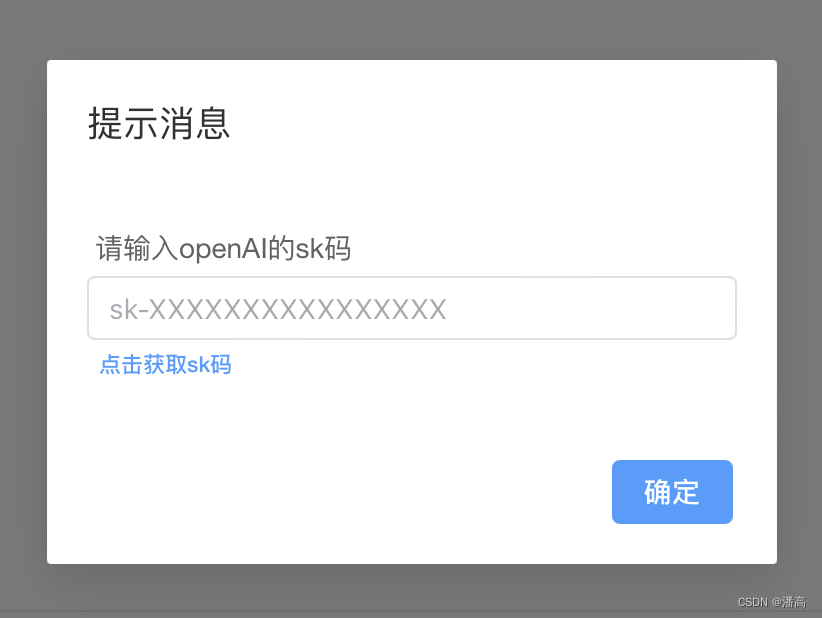822x618 pixels.
Task: Click the gray overlay above the dialog
Action: [x=411, y=29]
